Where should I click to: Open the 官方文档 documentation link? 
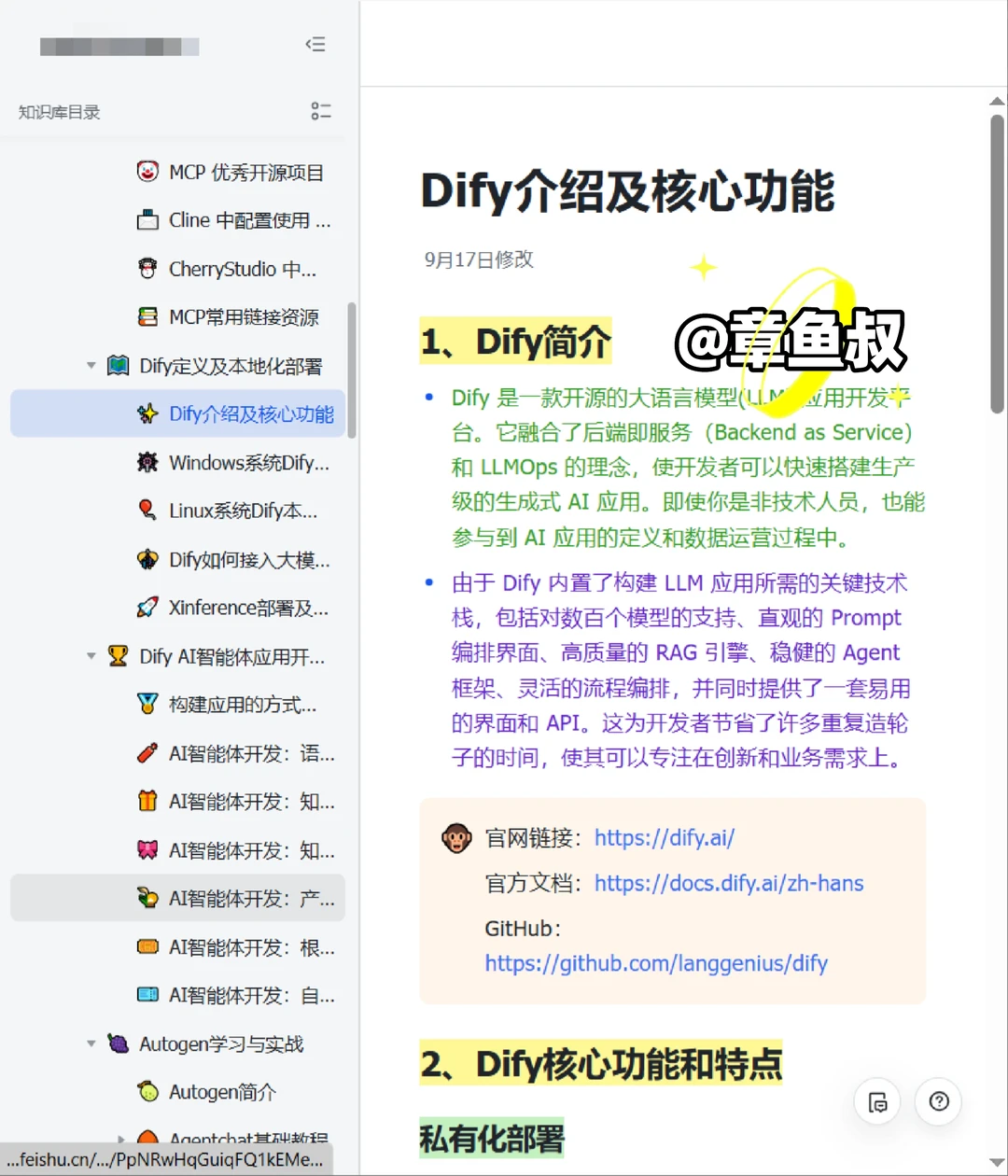[728, 883]
